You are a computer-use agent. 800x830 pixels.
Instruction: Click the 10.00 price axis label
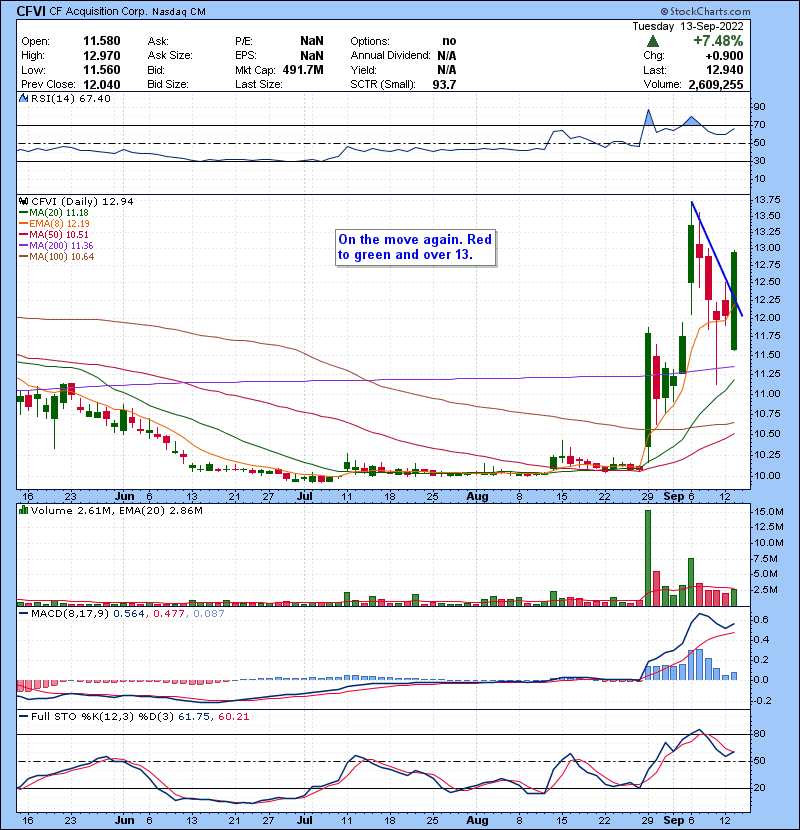click(x=767, y=475)
